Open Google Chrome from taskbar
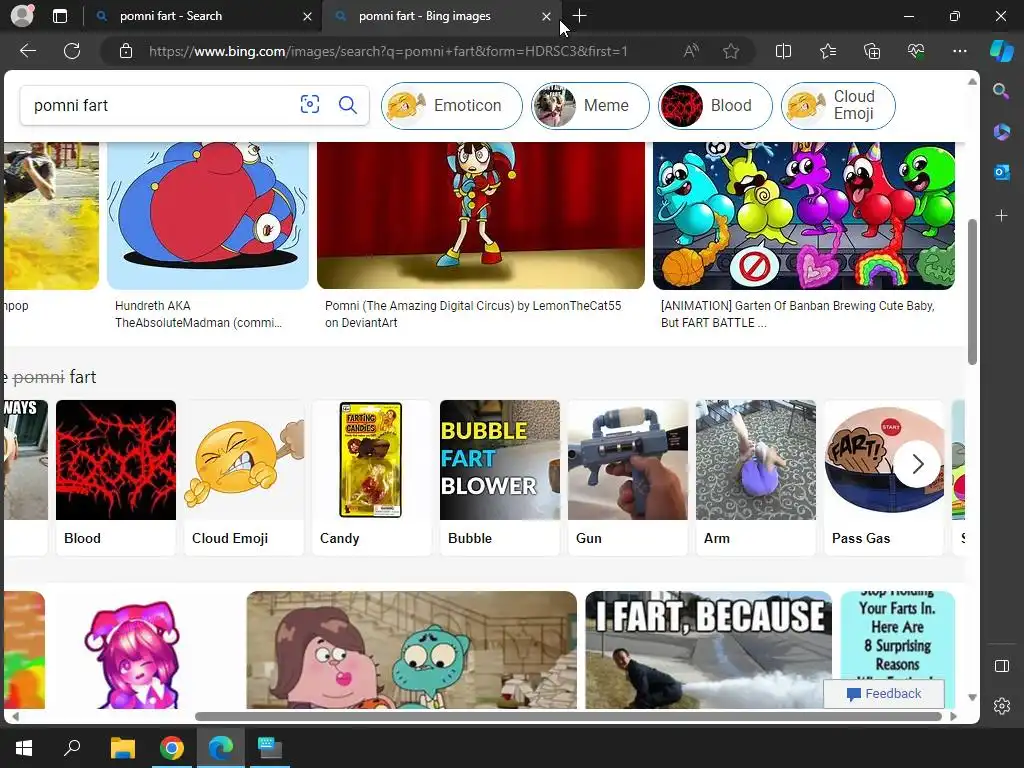Viewport: 1024px width, 768px height. [x=172, y=748]
